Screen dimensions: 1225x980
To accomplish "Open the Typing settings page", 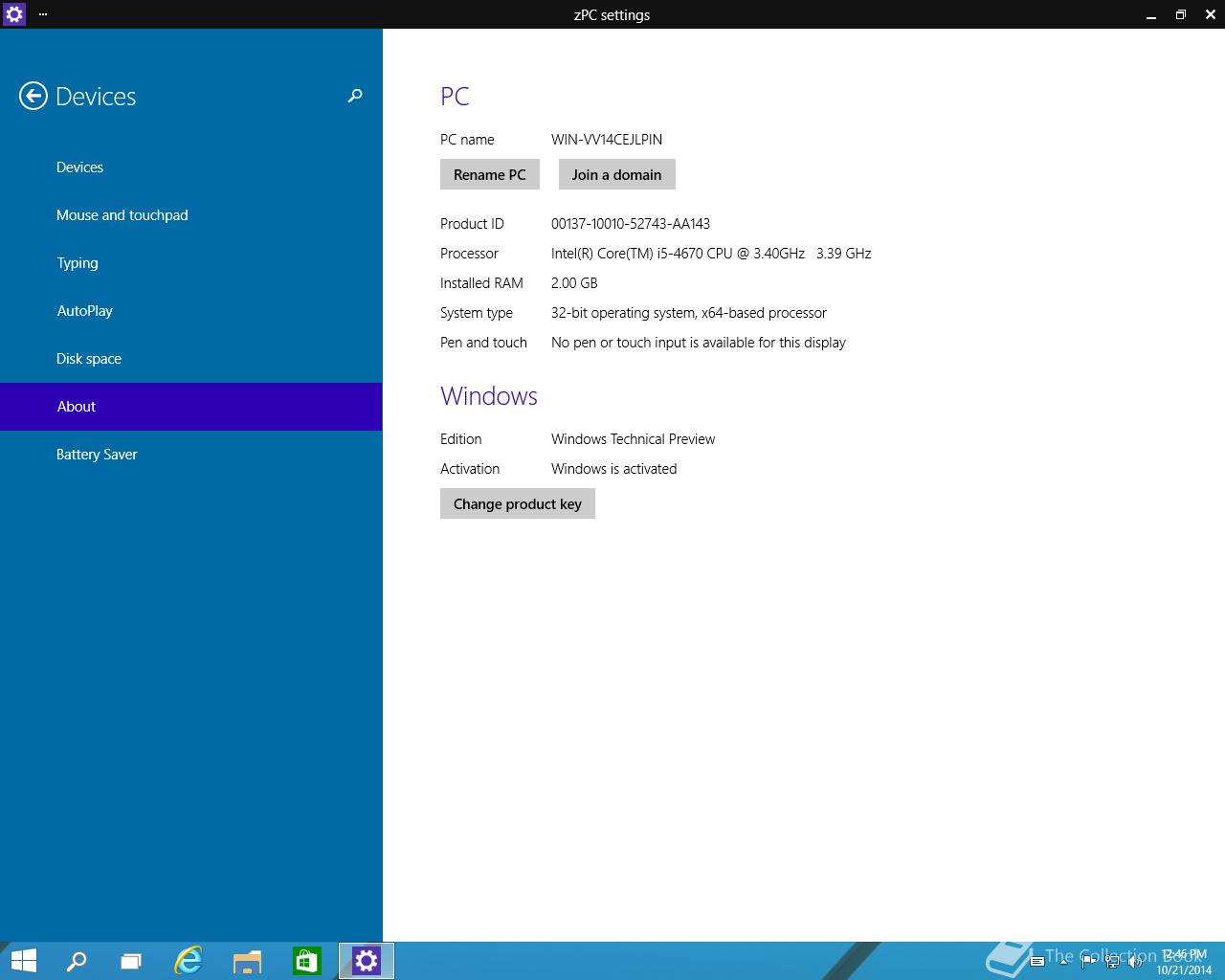I will click(191, 263).
